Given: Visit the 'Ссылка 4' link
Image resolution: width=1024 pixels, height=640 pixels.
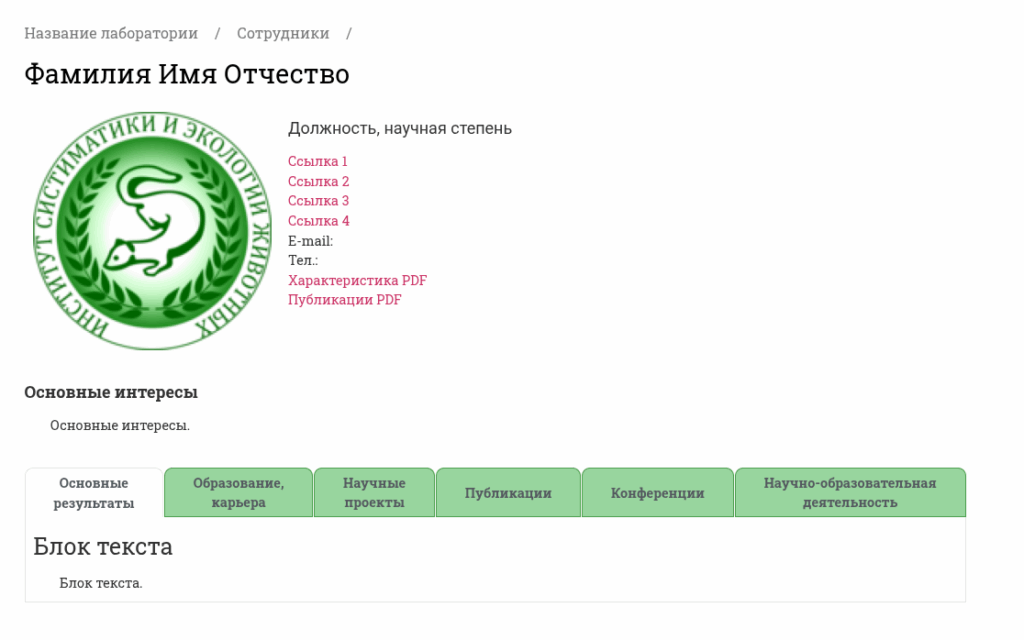Looking at the screenshot, I should click(318, 221).
